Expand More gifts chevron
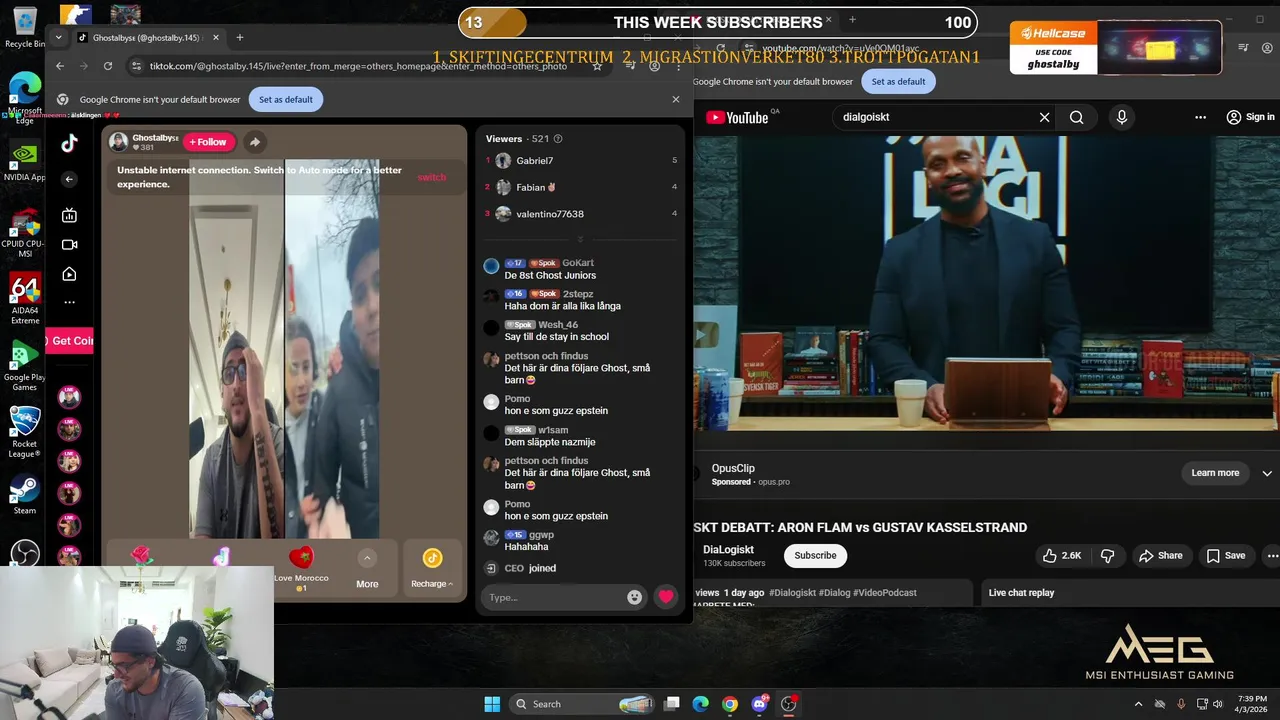 tap(367, 558)
